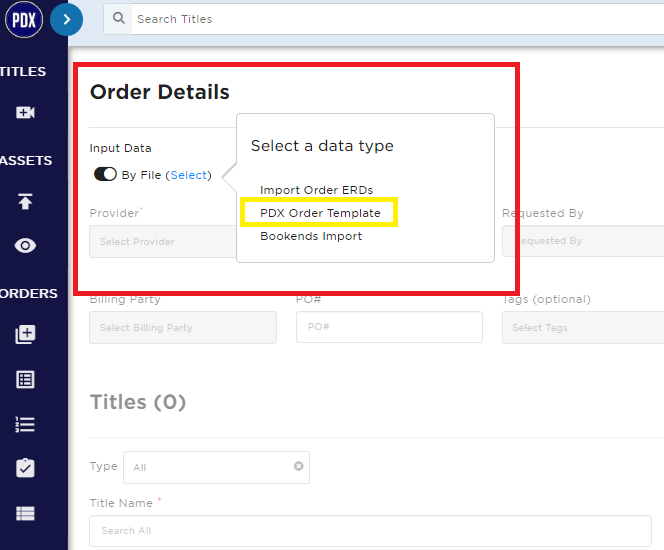Click the PO# input field
This screenshot has width=664, height=550.
tap(389, 327)
